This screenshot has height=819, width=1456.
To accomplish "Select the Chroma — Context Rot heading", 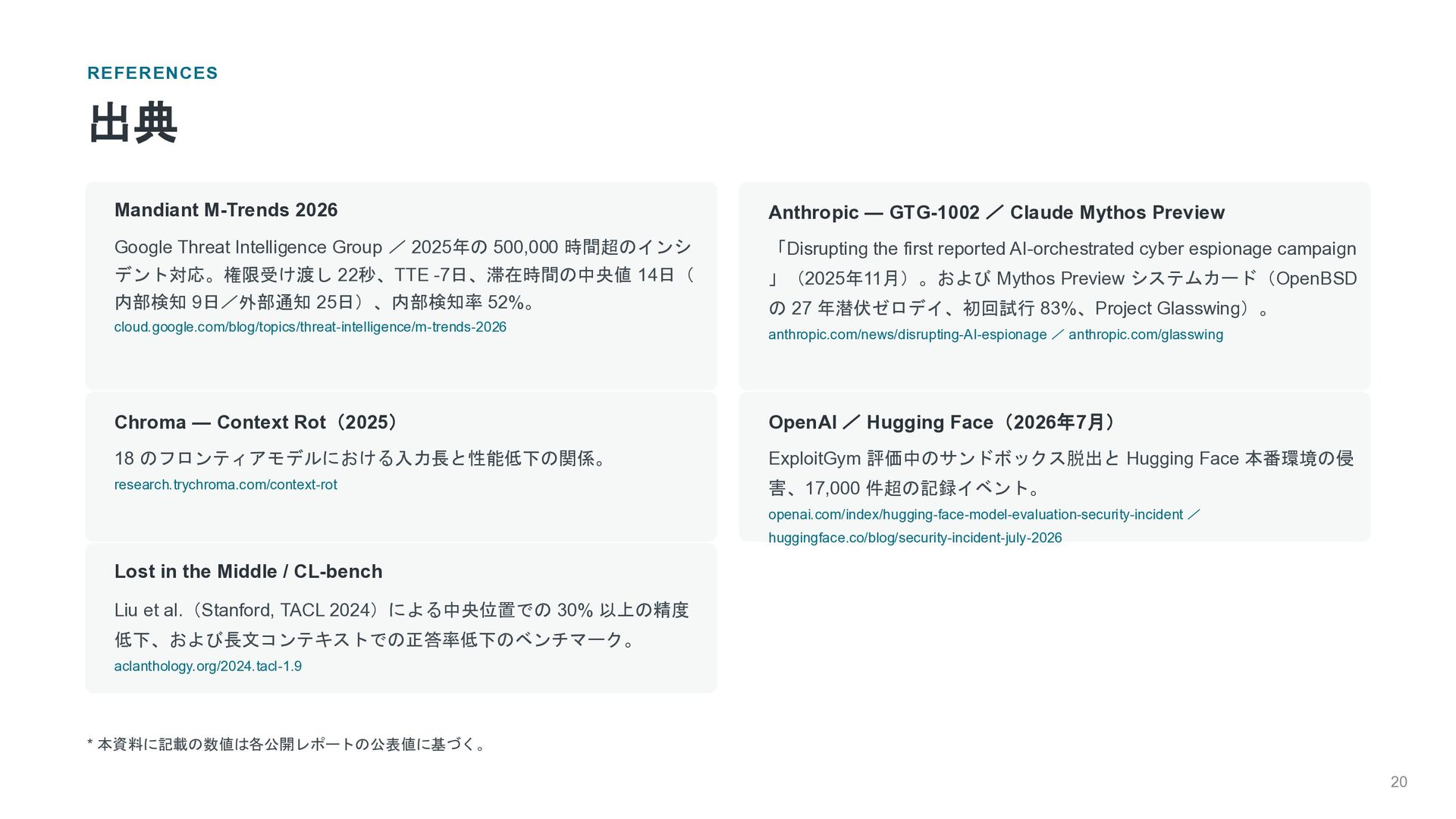I will click(x=257, y=422).
